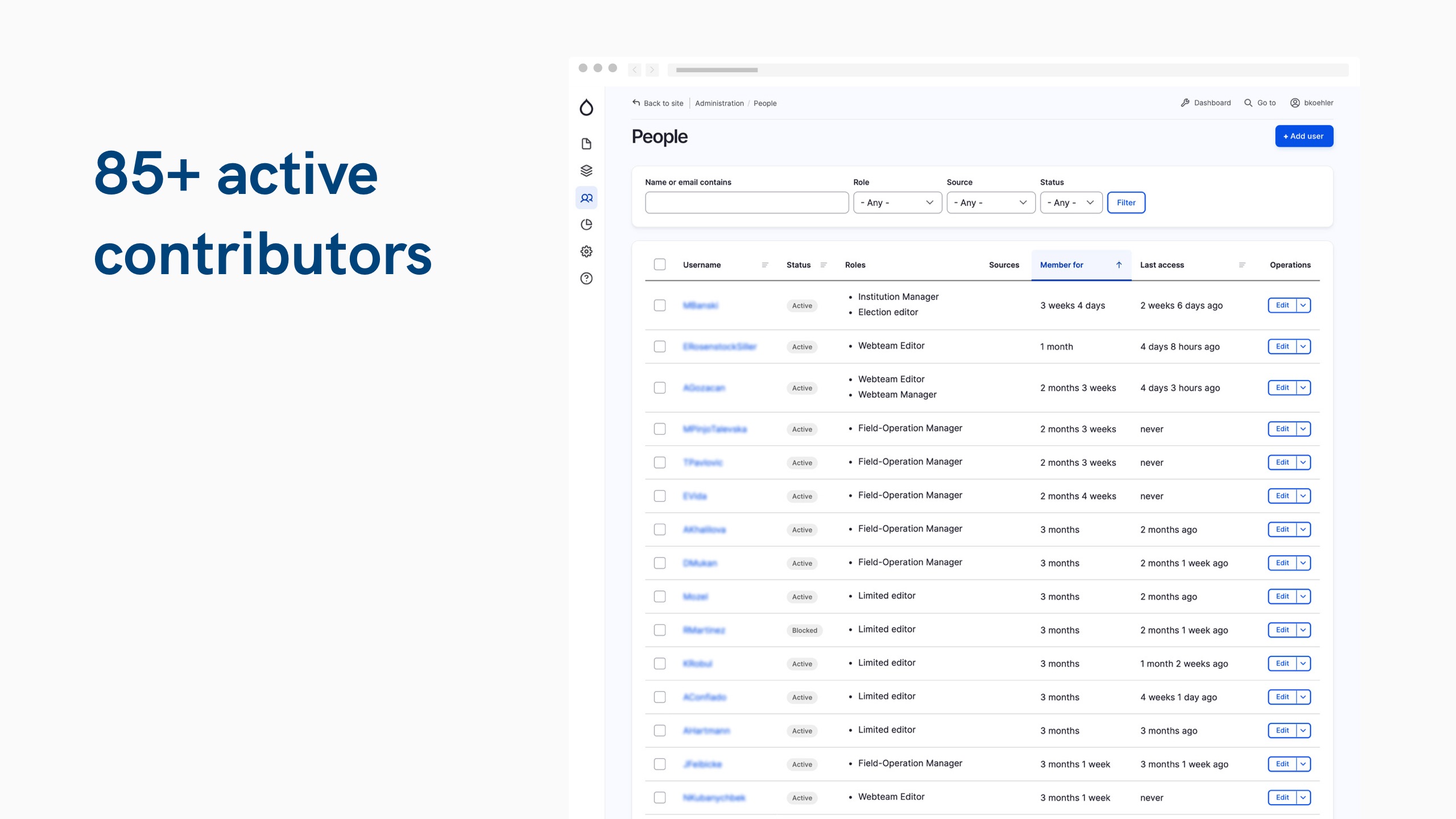Check the Blocked user row checkbox
1456x819 pixels.
[x=660, y=630]
